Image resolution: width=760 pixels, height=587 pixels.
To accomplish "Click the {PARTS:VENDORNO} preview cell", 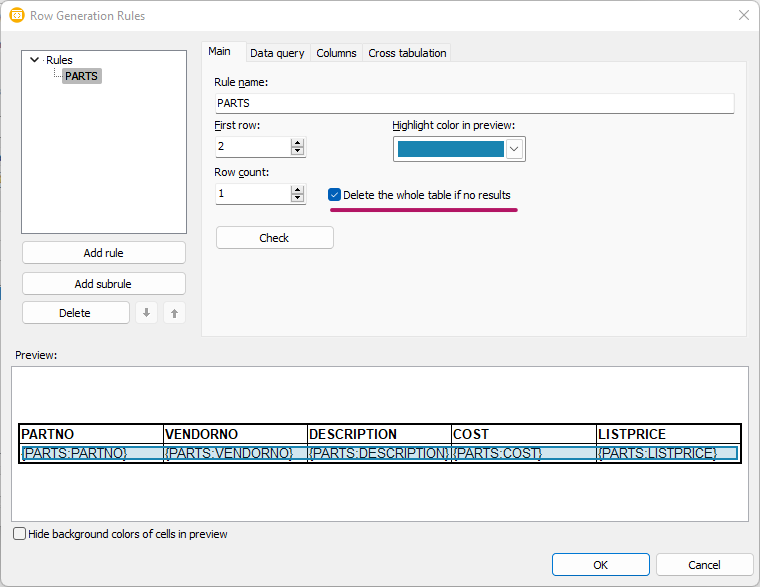I will 236,453.
